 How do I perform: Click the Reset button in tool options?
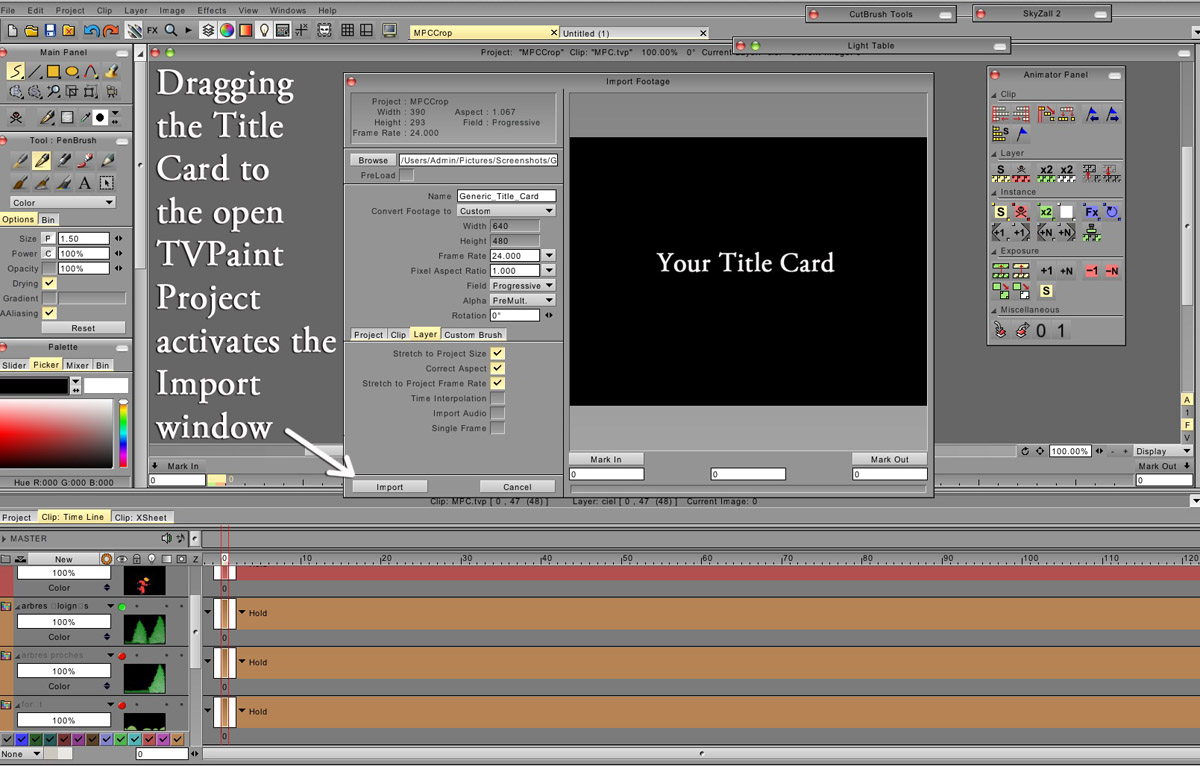(83, 328)
